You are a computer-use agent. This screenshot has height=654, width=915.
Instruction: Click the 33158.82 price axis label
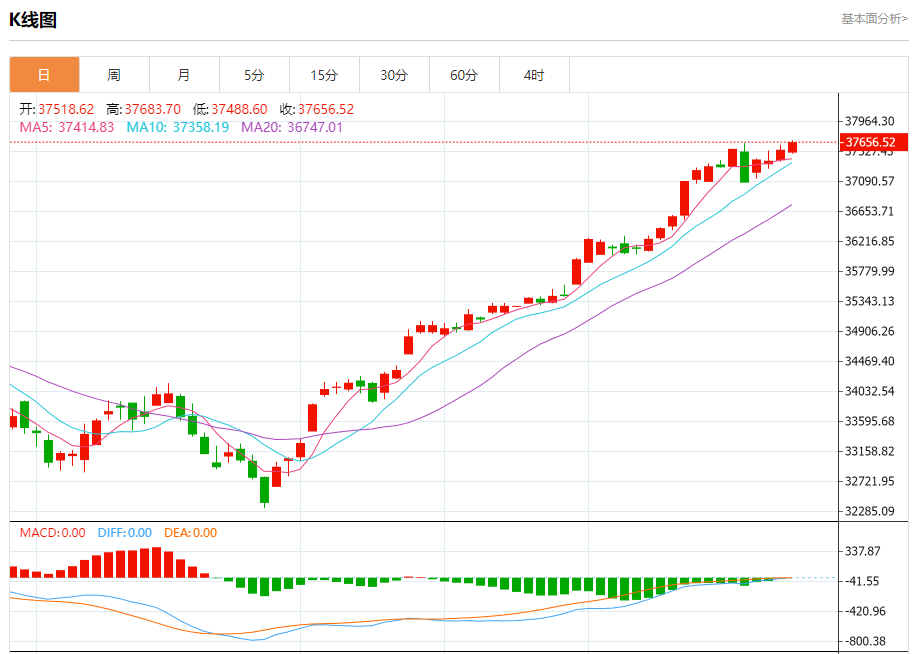(x=869, y=452)
